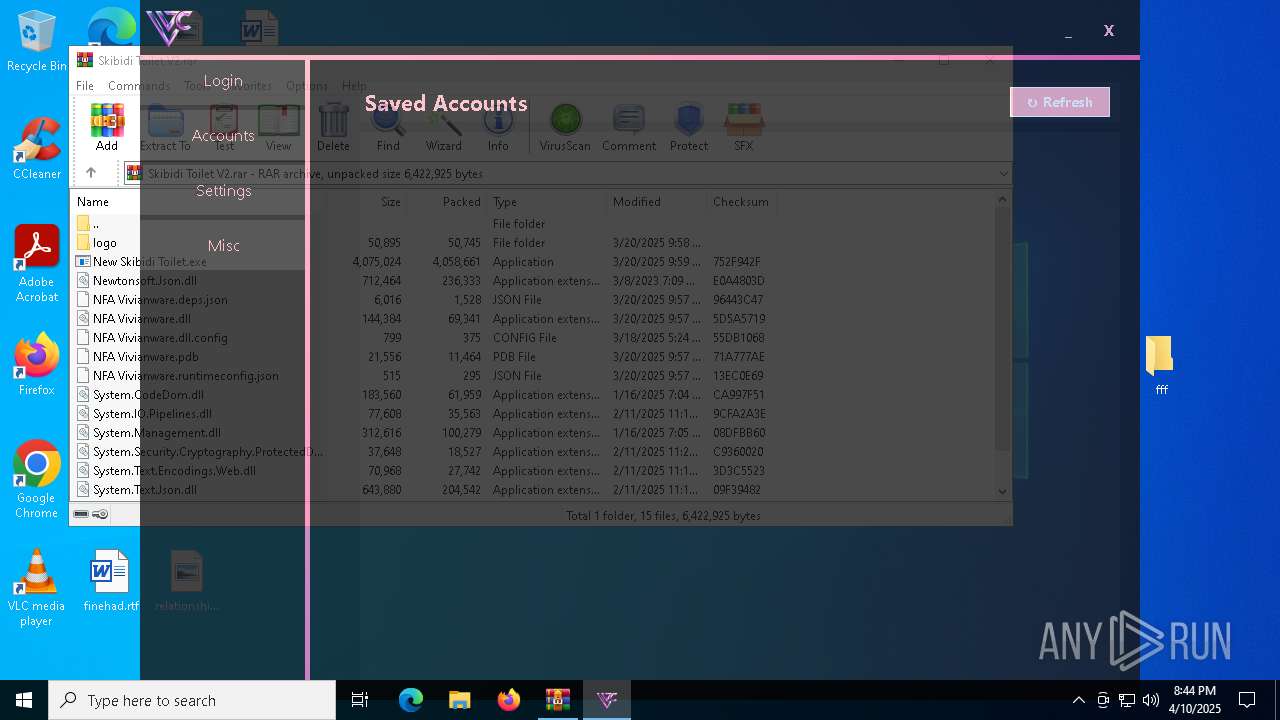Select the parent '..' folder row
The image size is (1280, 720).
(96, 224)
